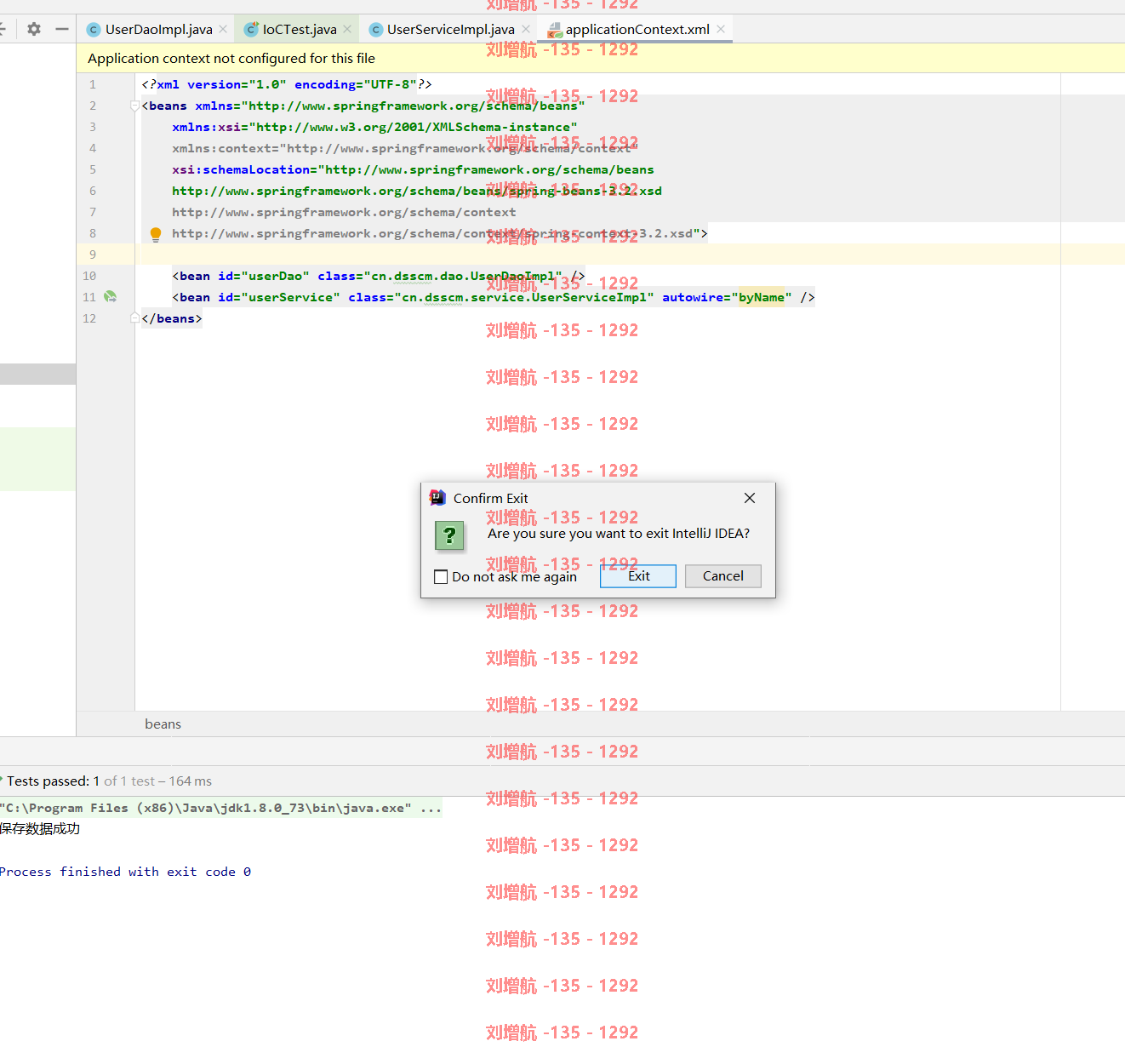This screenshot has height=1064, width=1125.
Task: Close the UserDaoImpl.java tab
Action: point(223,29)
